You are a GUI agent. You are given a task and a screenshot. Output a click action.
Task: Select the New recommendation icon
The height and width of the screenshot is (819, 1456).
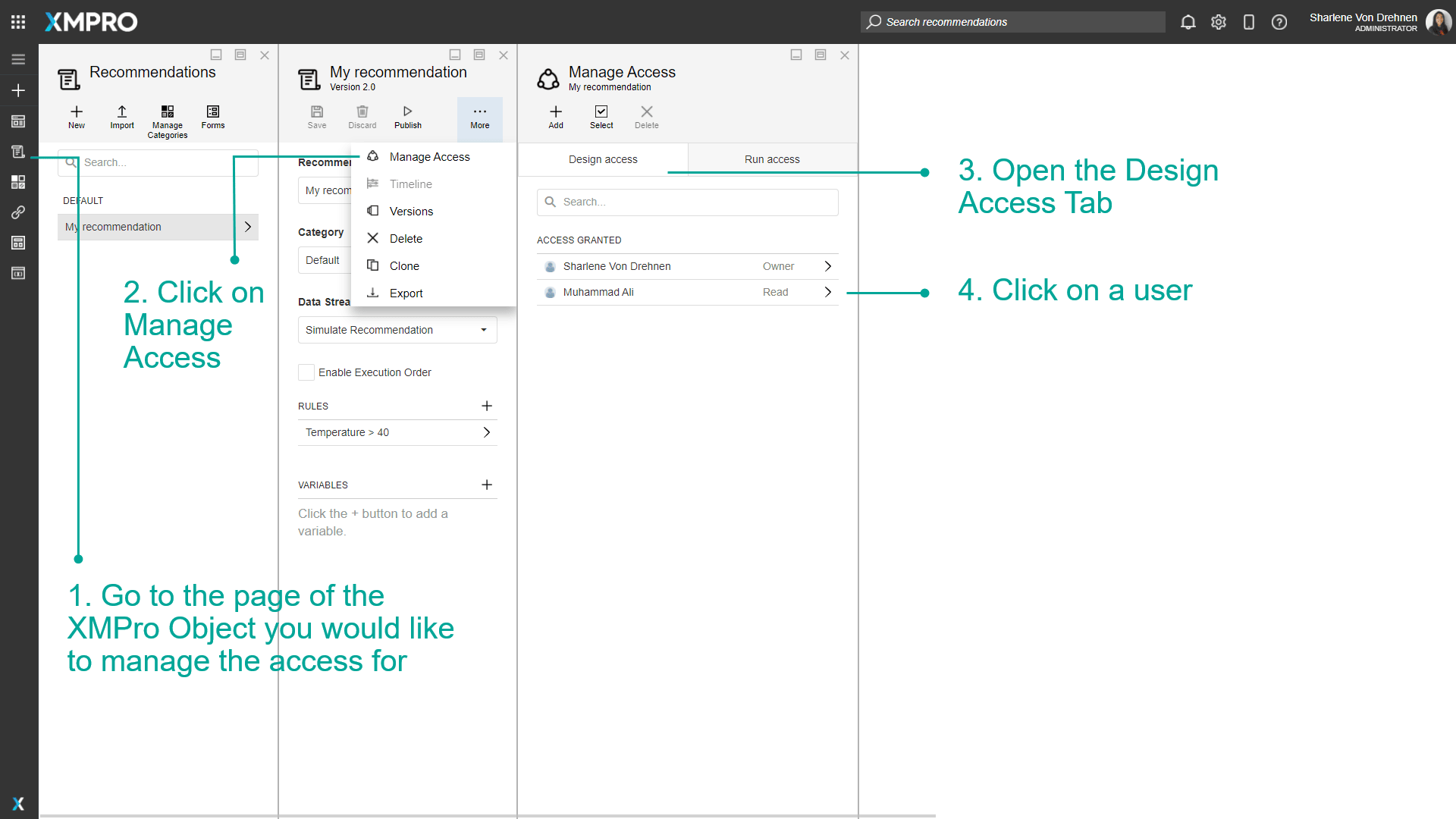(76, 118)
